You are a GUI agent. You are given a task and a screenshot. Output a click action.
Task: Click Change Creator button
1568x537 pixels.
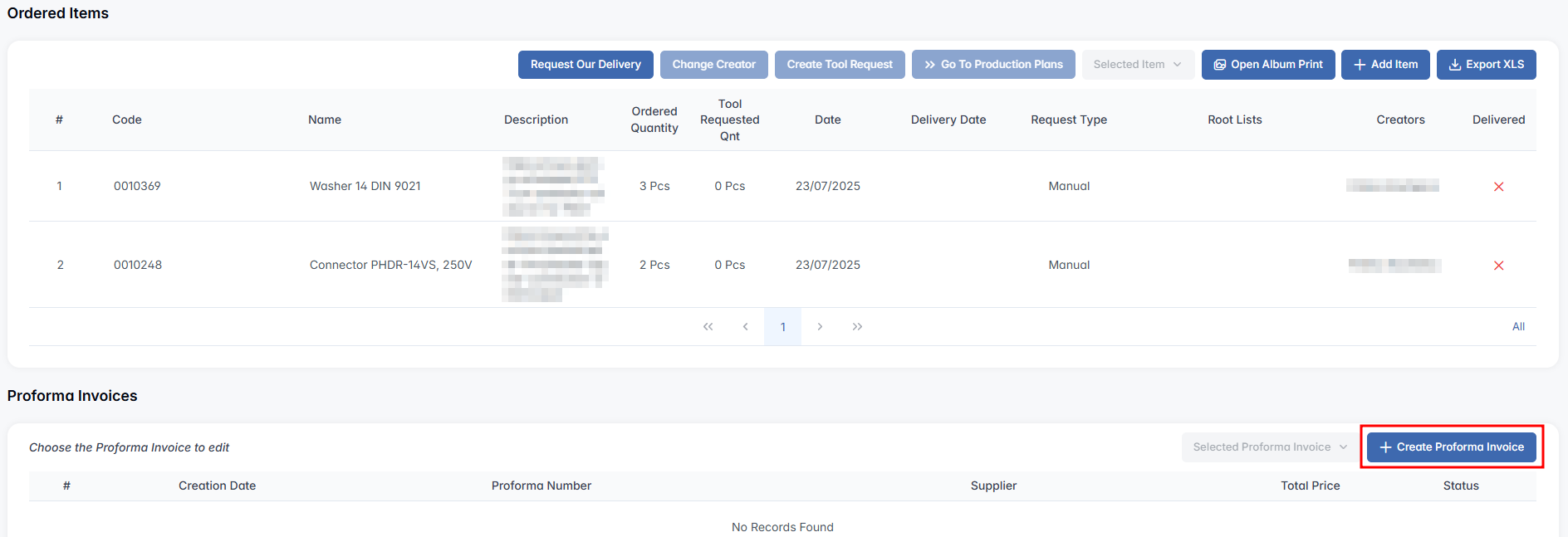click(x=713, y=65)
